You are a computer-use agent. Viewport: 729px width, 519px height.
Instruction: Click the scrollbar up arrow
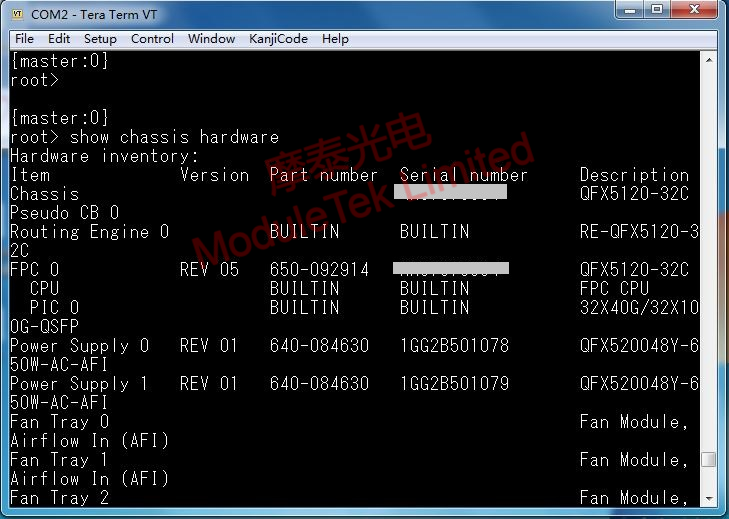click(708, 59)
